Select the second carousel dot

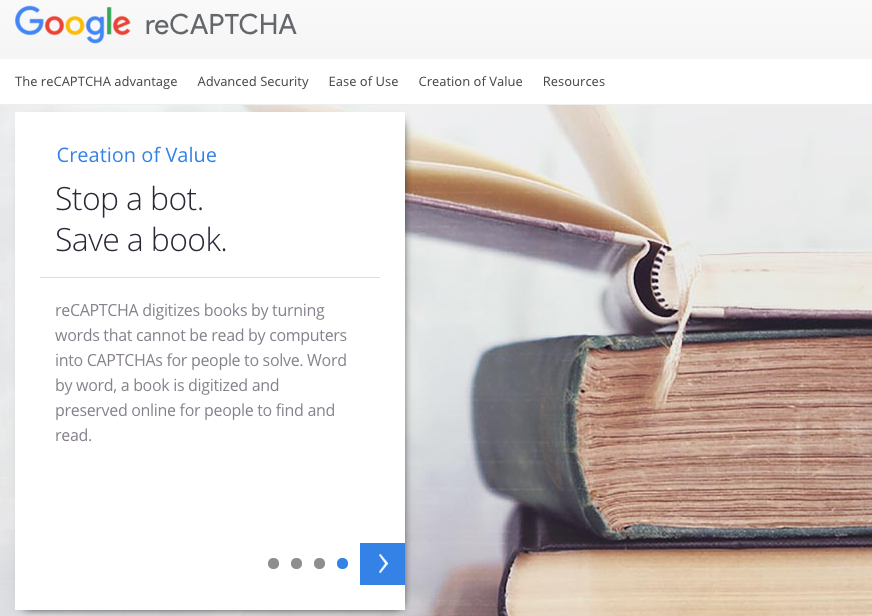tap(296, 563)
